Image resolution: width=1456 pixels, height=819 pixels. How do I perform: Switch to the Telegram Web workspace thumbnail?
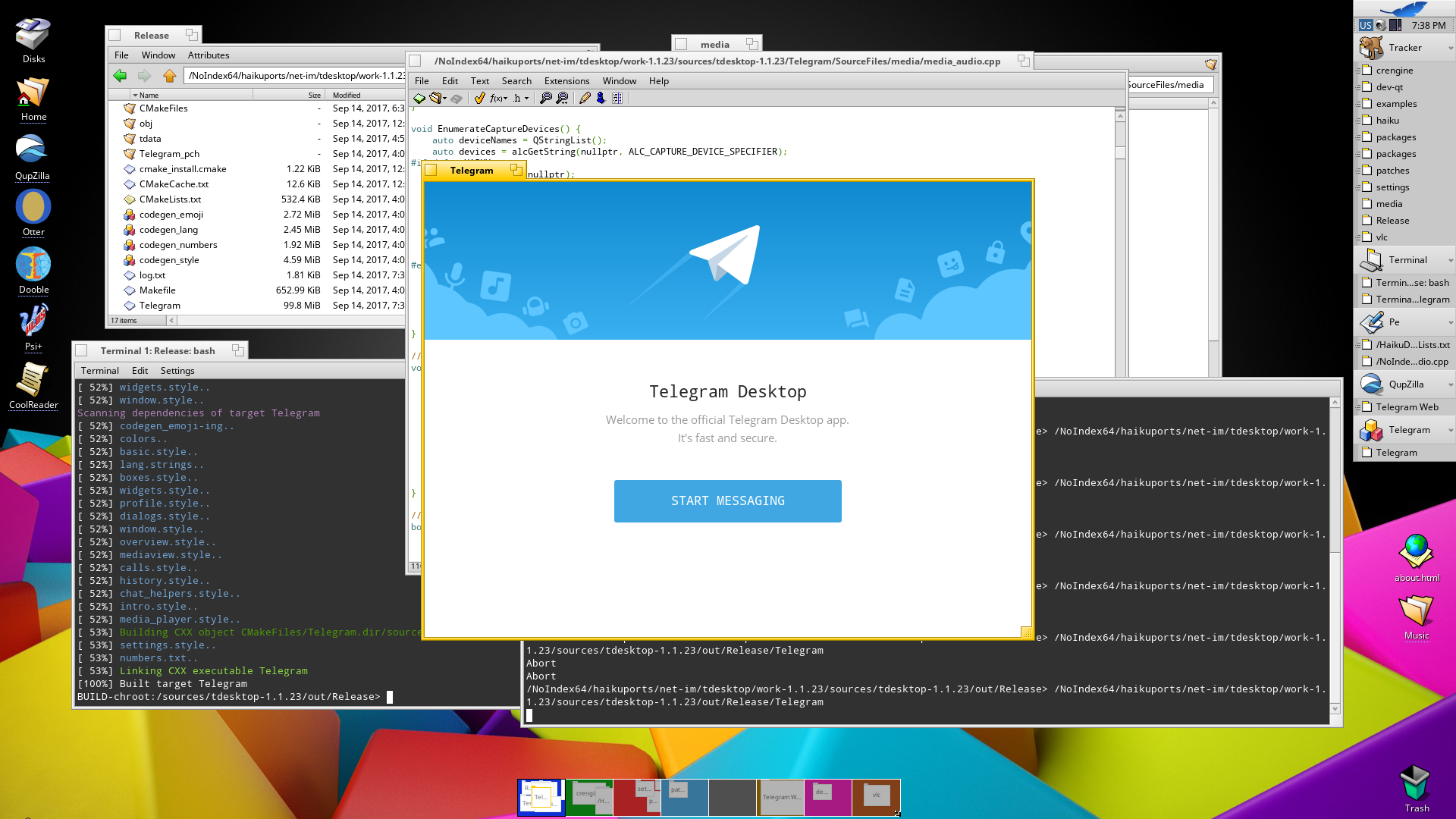point(780,798)
